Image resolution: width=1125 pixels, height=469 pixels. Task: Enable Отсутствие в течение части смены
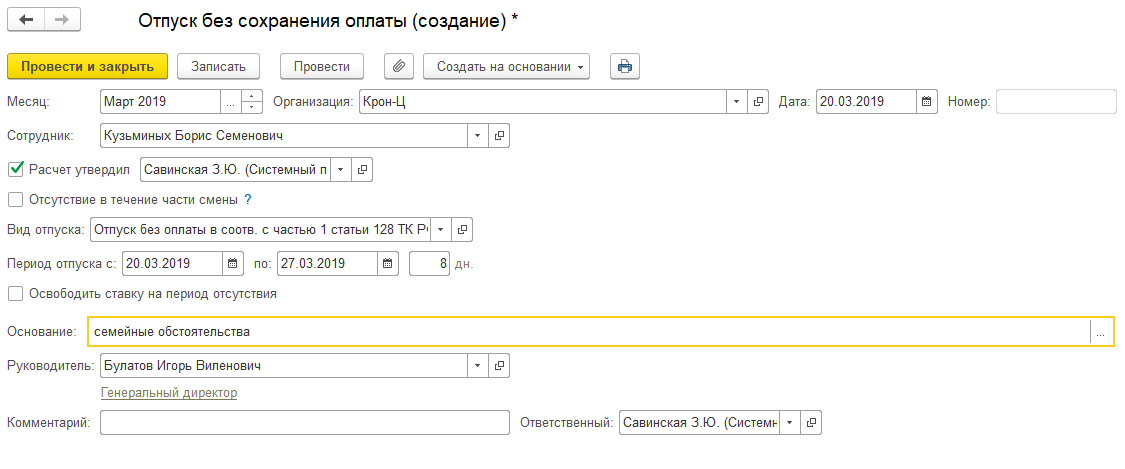click(x=15, y=199)
